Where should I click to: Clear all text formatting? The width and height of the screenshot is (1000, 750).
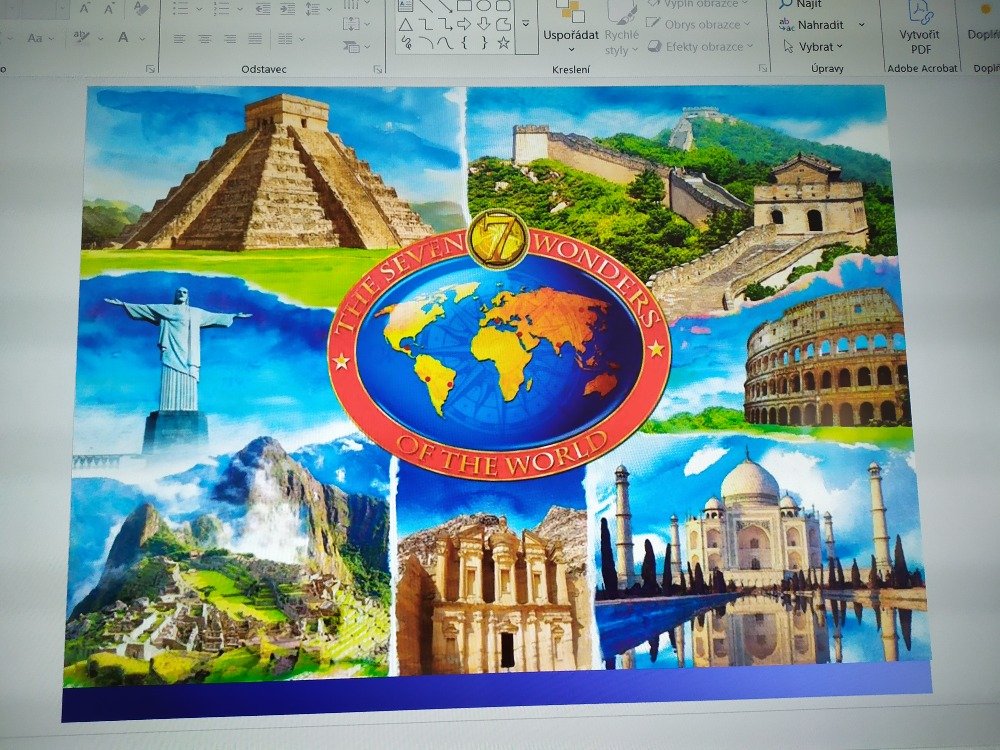click(140, 8)
